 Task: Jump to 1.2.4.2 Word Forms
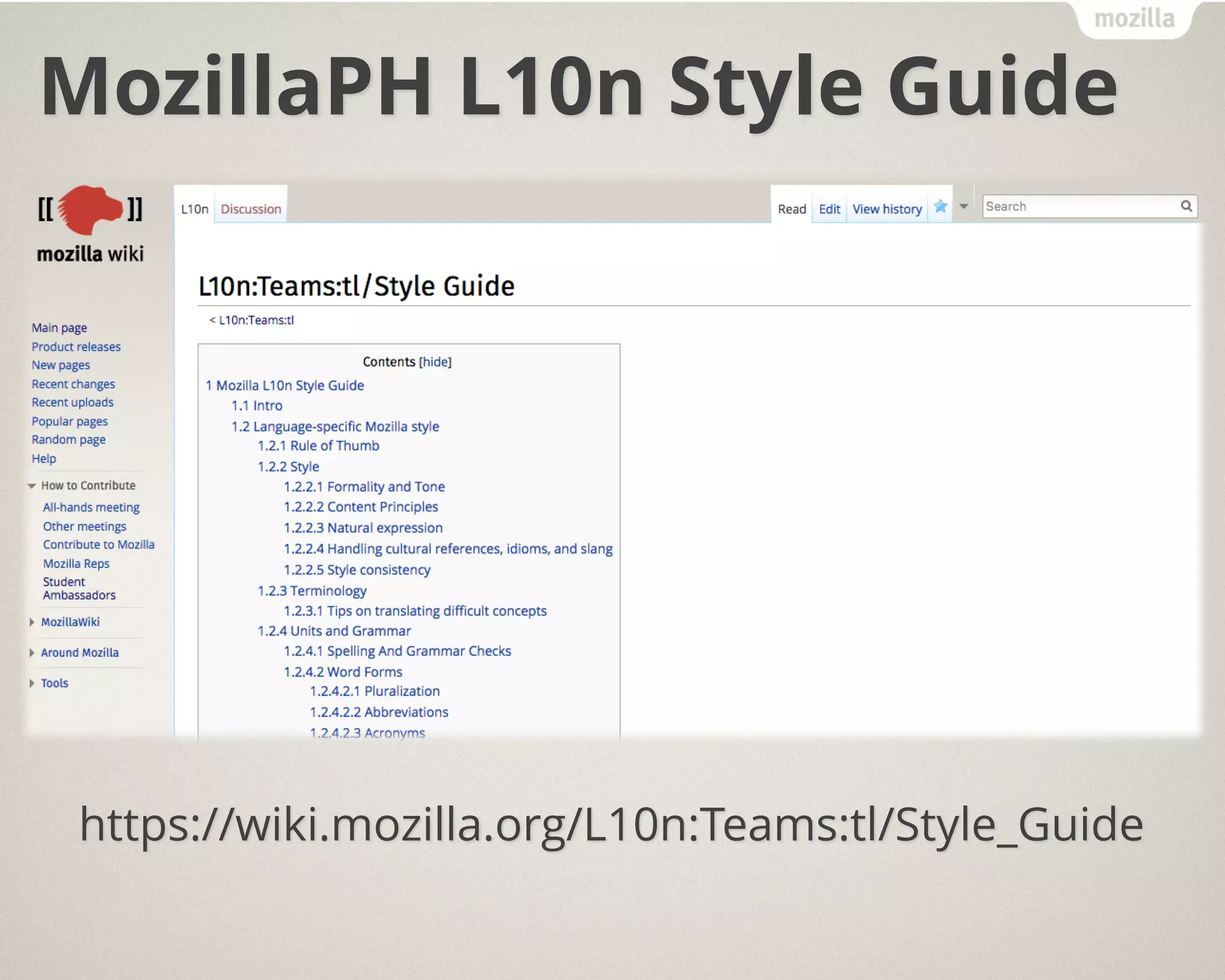(343, 672)
